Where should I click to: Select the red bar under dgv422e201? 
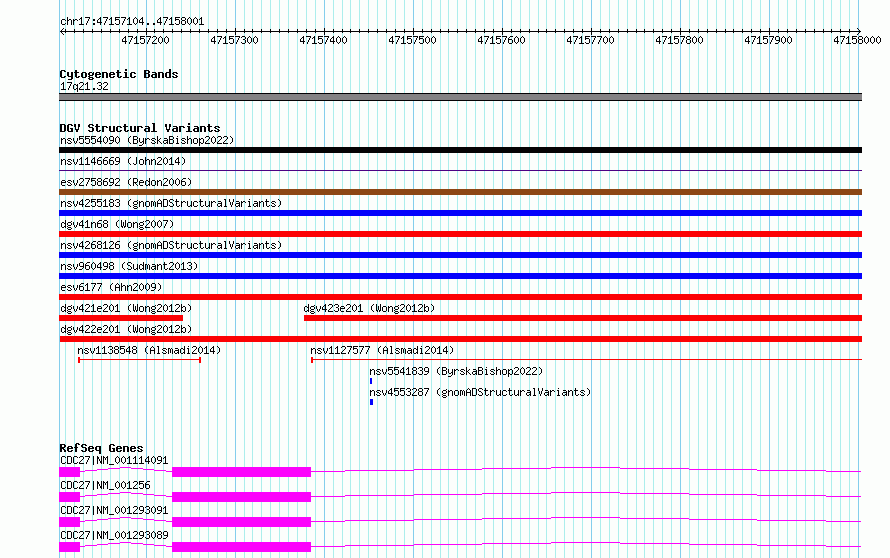[460, 339]
